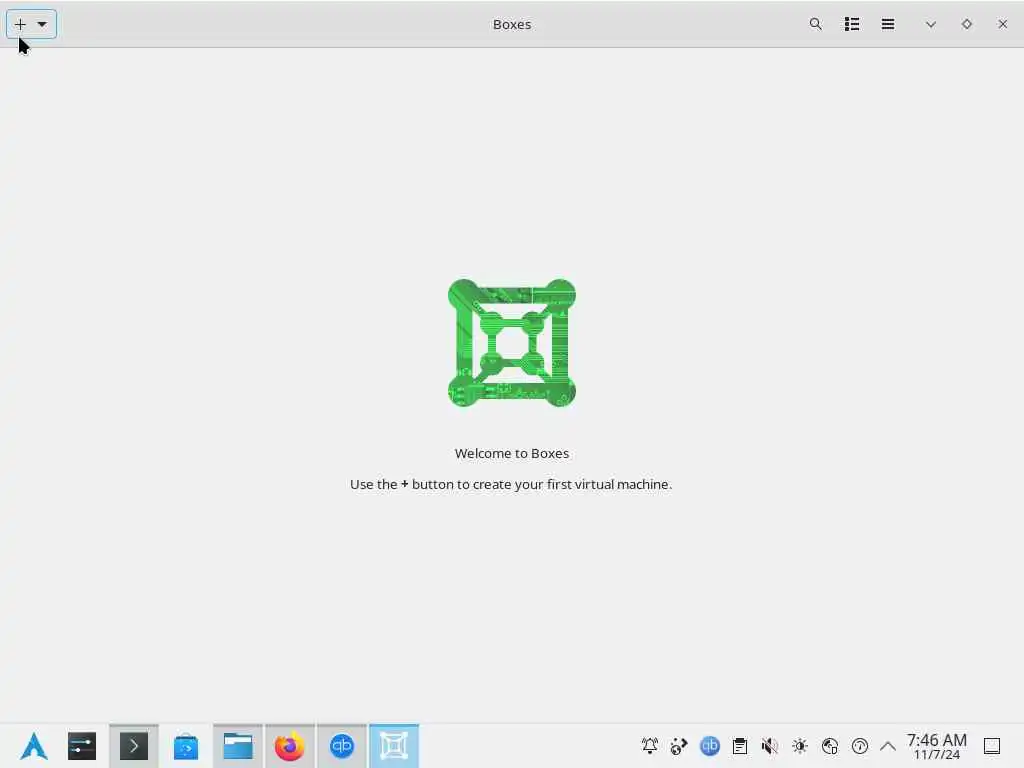The height and width of the screenshot is (768, 1024).
Task: Close the Boxes window
Action: tap(1002, 24)
